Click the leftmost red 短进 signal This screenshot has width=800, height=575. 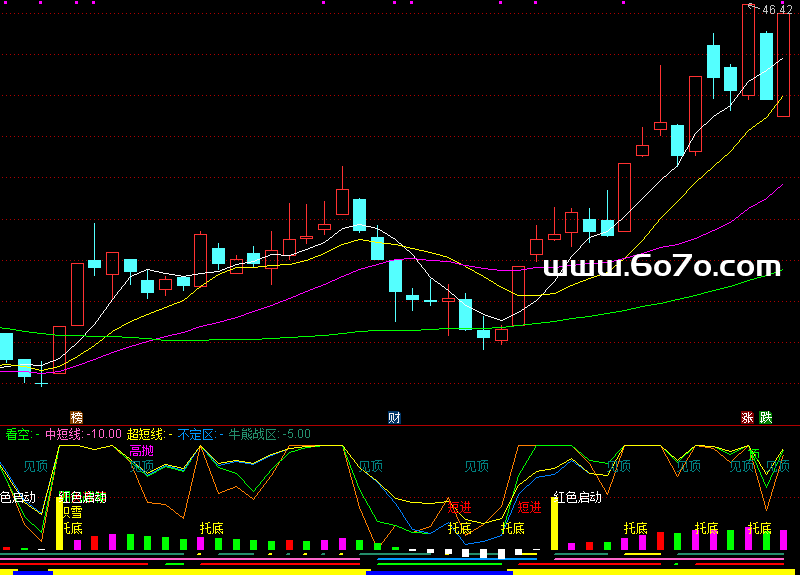click(459, 507)
